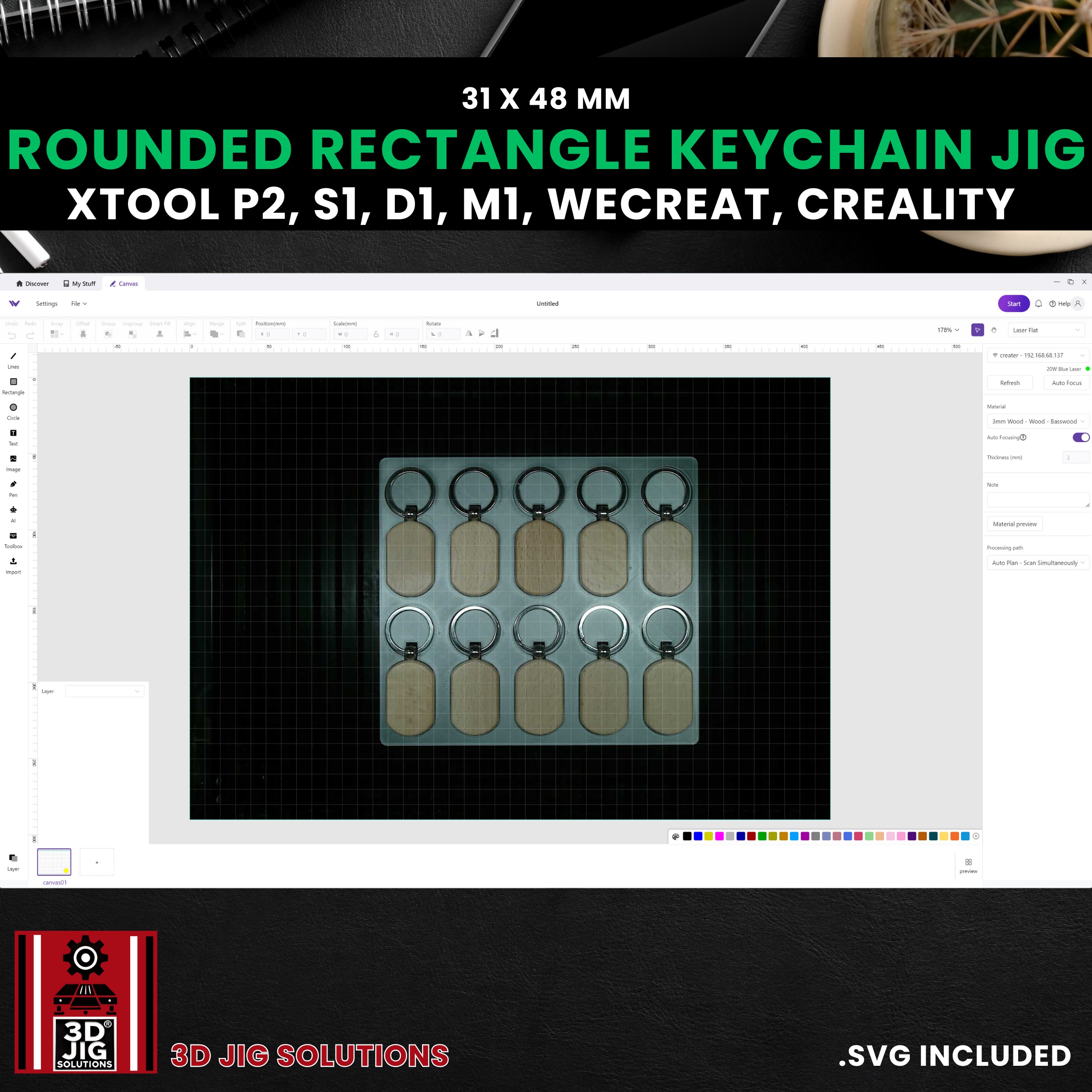Toggle Auto Focusing switch
The image size is (1092, 1092).
[x=1081, y=438]
